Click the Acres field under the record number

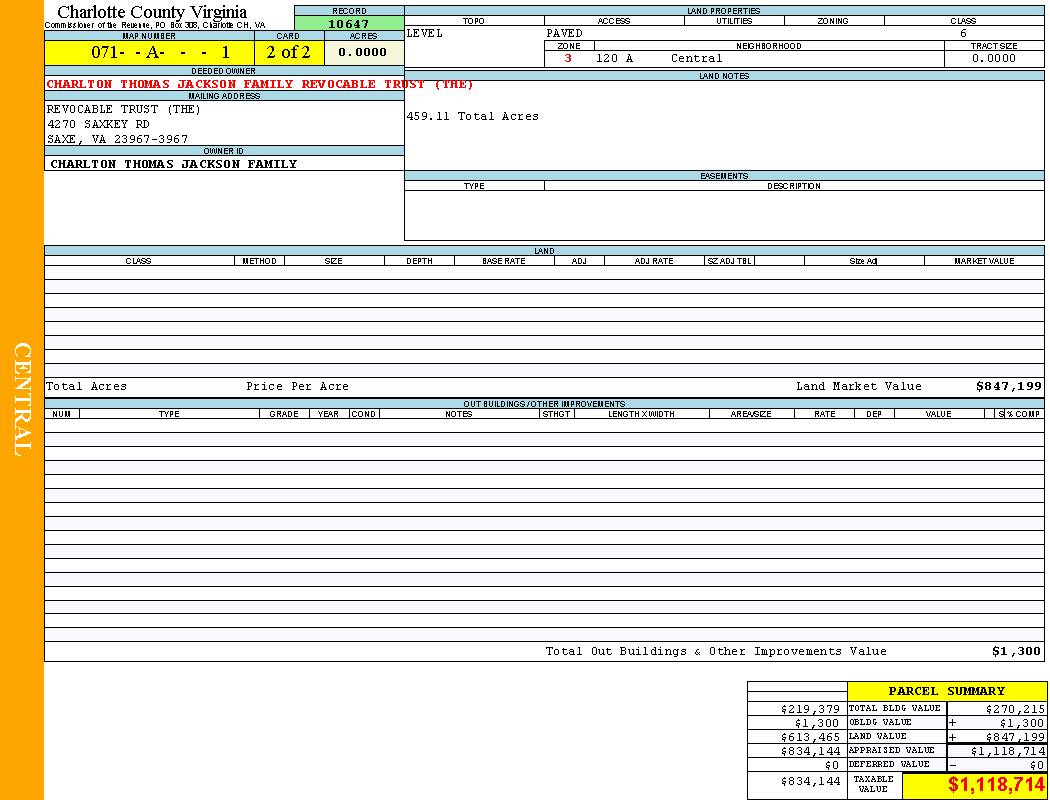tap(362, 52)
